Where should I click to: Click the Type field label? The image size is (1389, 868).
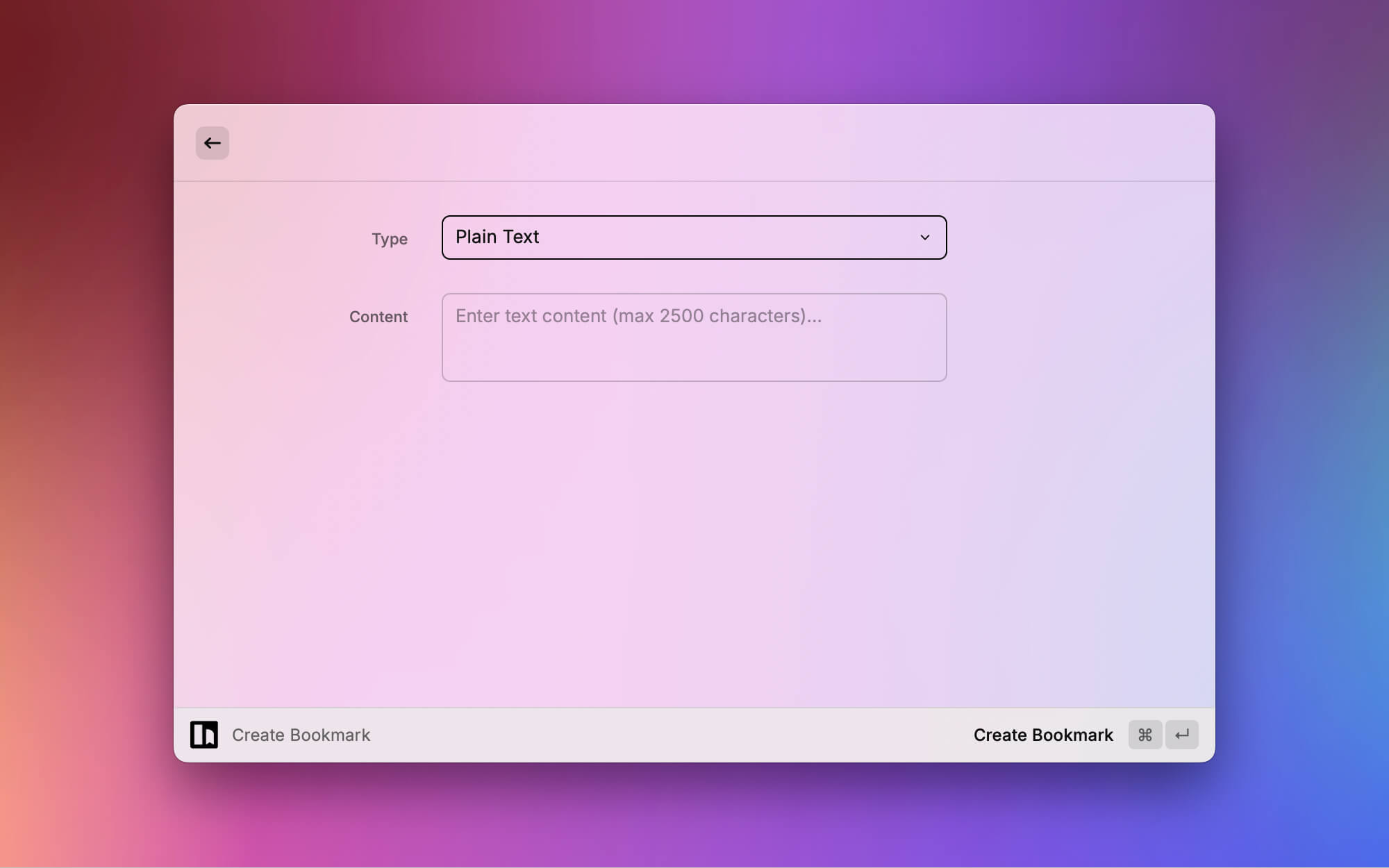point(389,239)
